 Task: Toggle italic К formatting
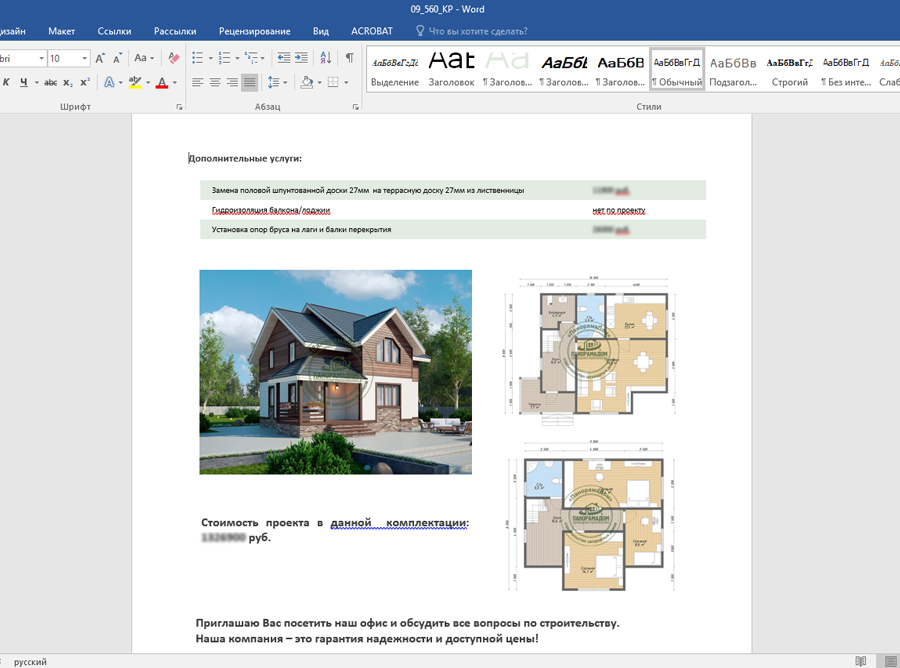coord(6,83)
